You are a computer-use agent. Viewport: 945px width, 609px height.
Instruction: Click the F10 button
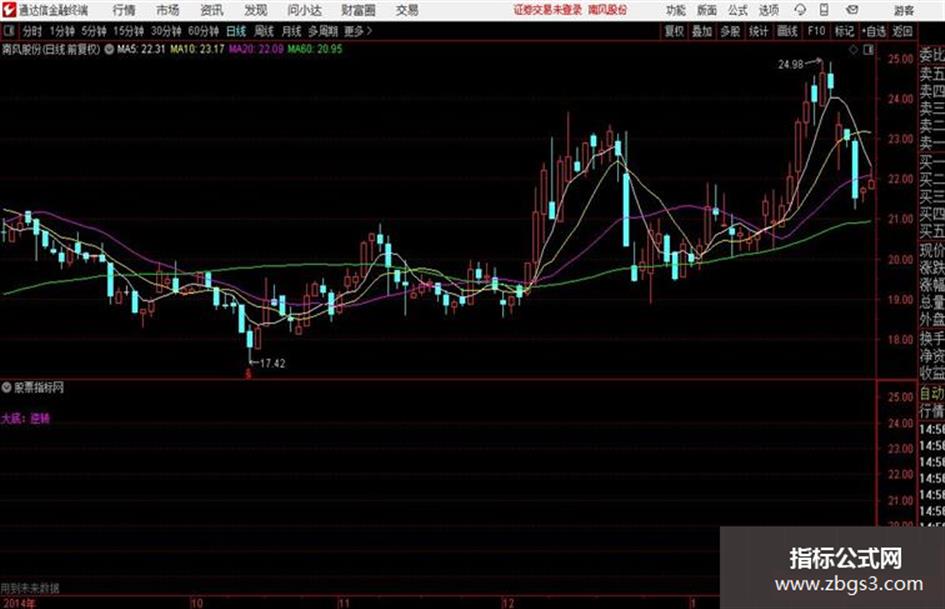pos(816,31)
